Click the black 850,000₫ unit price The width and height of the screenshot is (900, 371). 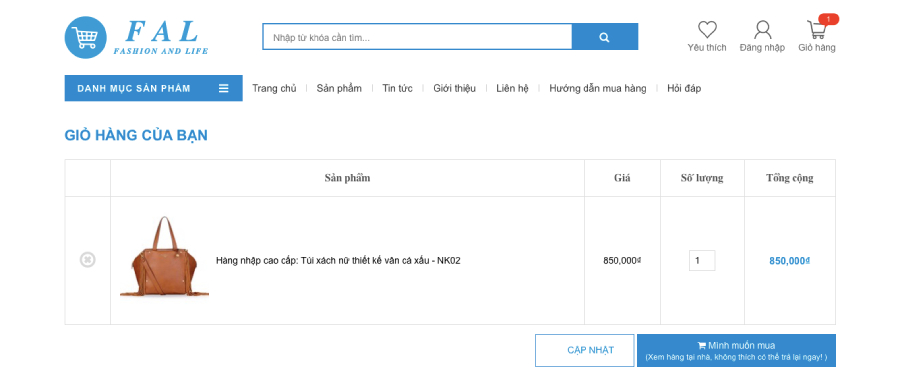tap(622, 260)
